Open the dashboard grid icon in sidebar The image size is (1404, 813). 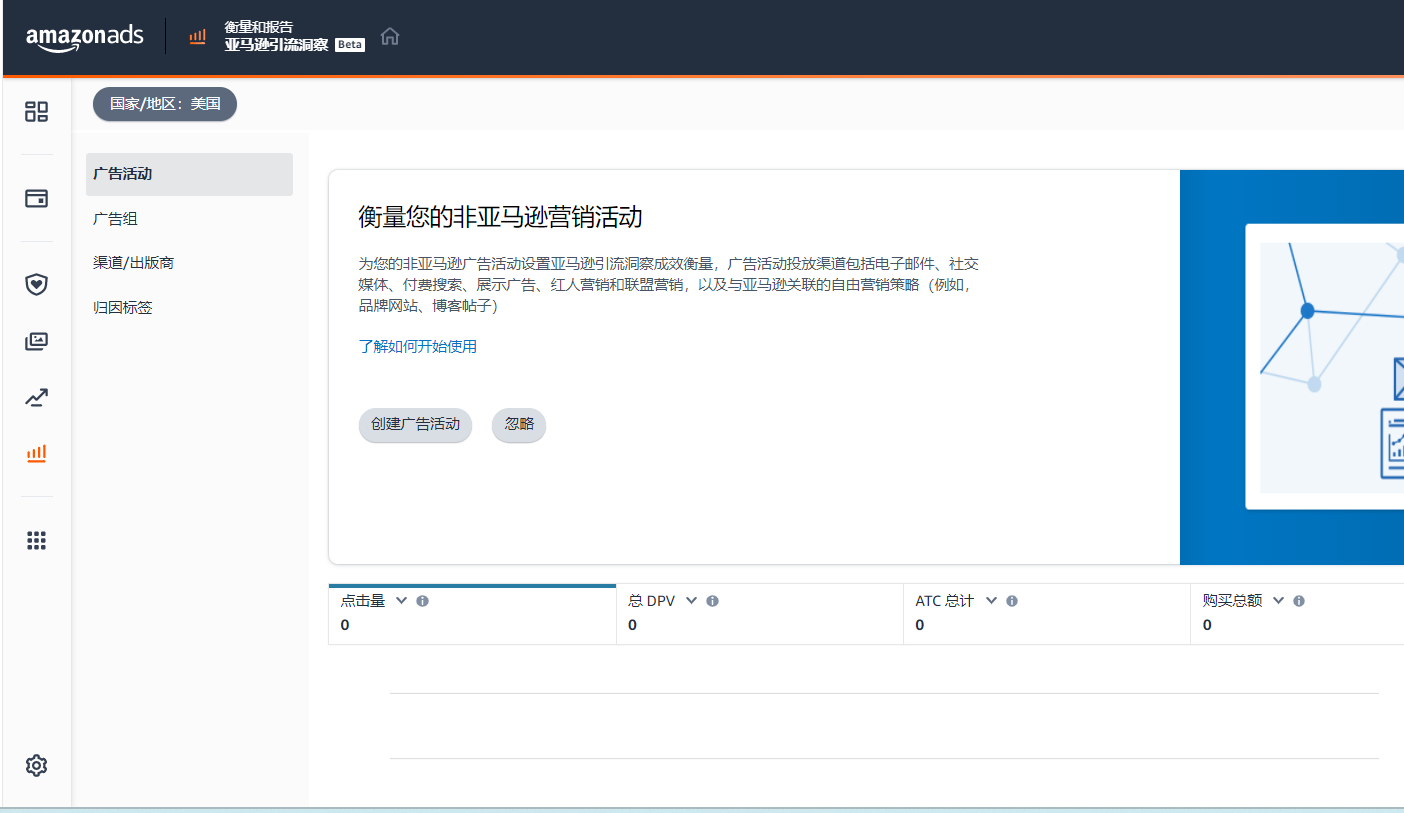click(37, 111)
